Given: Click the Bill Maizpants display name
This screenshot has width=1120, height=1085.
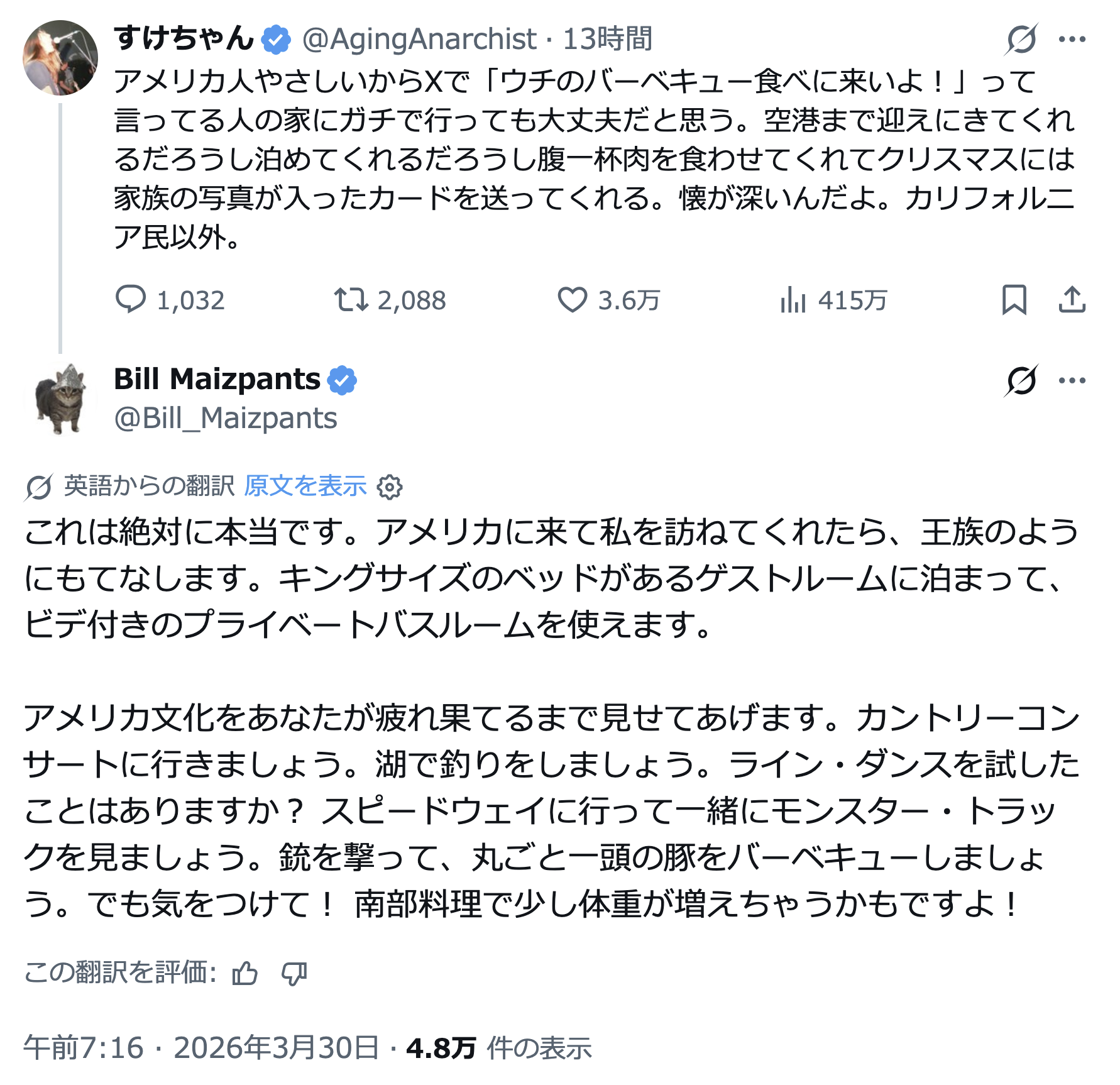Looking at the screenshot, I should (x=217, y=379).
